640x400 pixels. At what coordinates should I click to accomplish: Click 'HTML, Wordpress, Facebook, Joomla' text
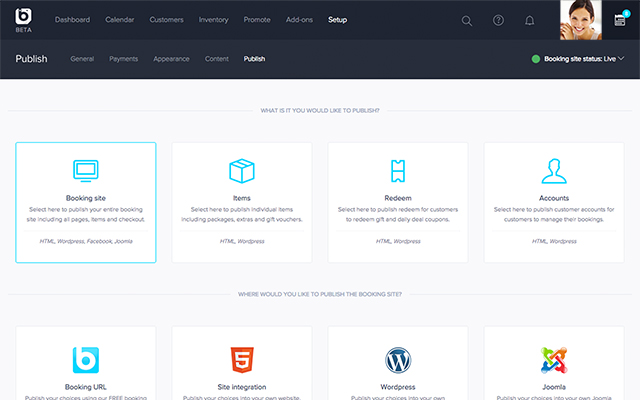(86, 241)
